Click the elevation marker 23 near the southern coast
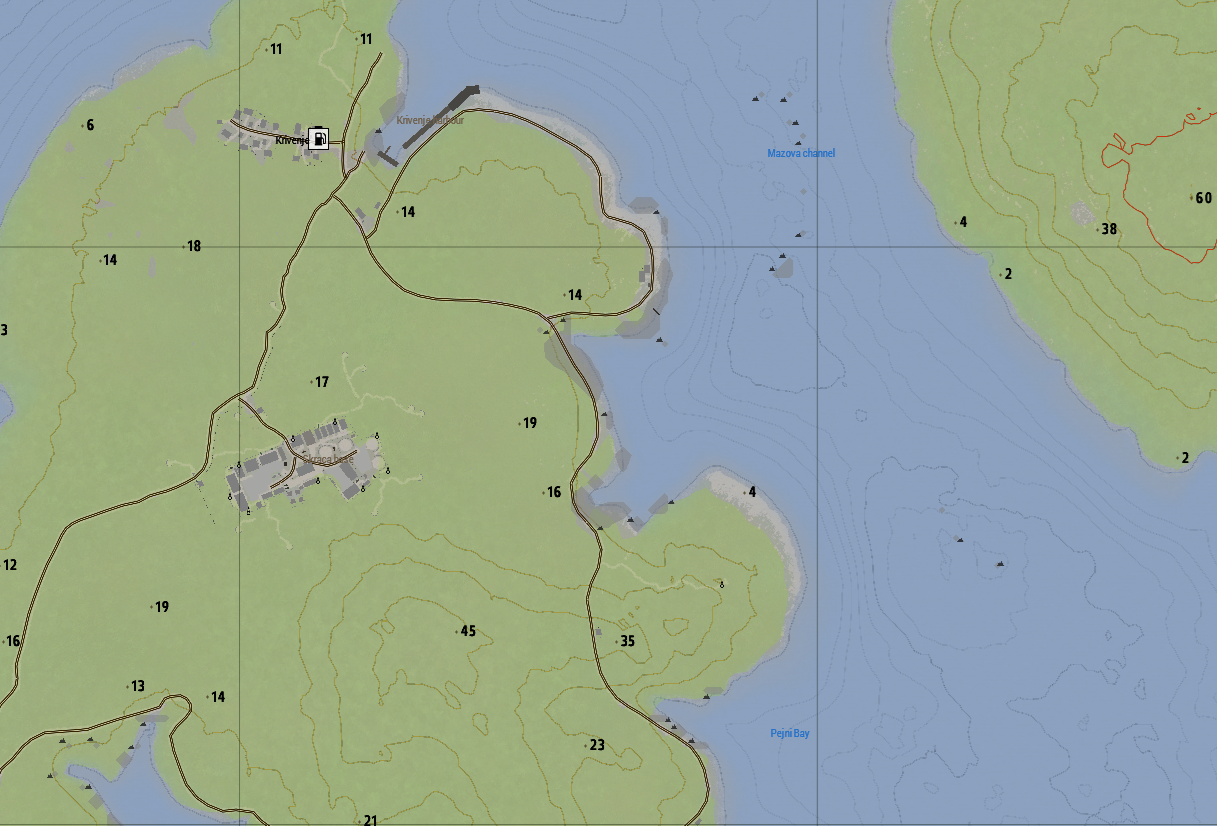 (x=598, y=744)
